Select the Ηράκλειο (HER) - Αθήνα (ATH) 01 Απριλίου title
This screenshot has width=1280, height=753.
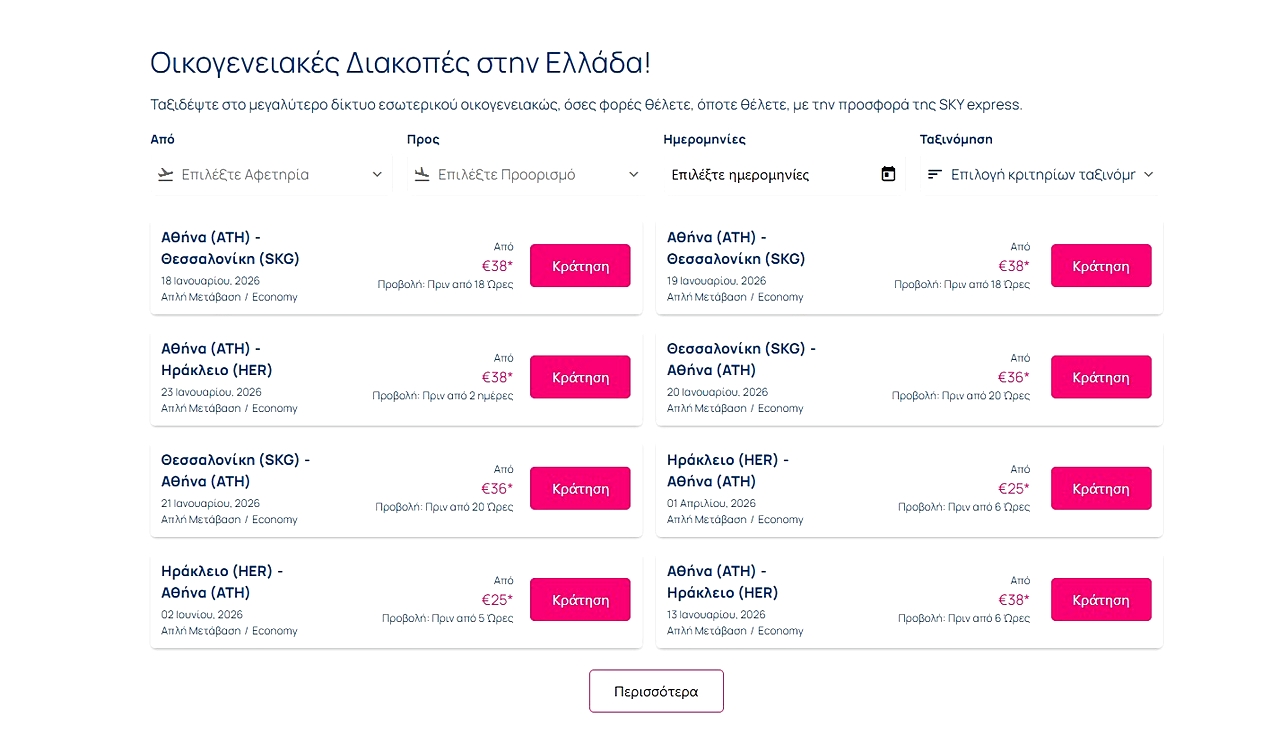pos(728,470)
